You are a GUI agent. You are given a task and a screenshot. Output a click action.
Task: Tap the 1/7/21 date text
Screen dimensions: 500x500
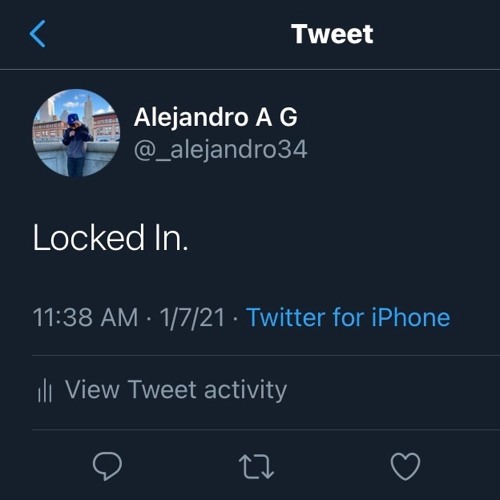click(x=192, y=317)
